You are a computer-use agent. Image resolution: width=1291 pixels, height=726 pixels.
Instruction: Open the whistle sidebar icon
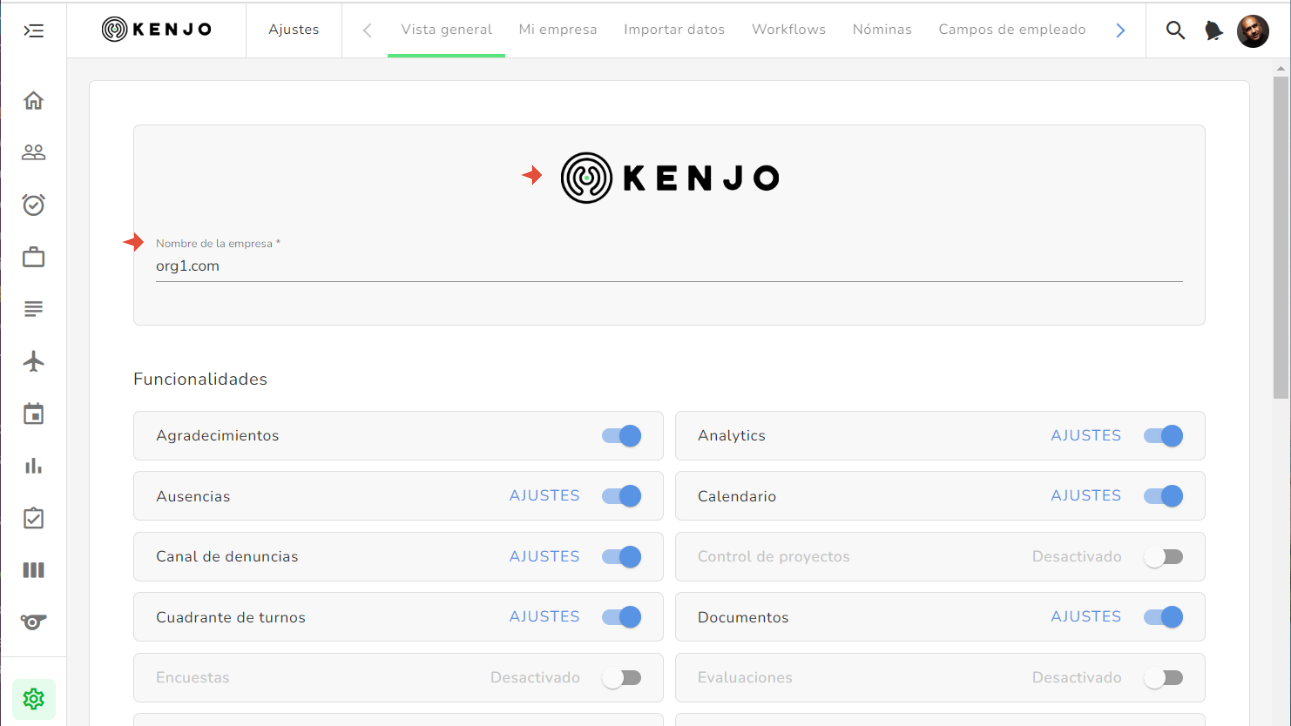point(33,622)
